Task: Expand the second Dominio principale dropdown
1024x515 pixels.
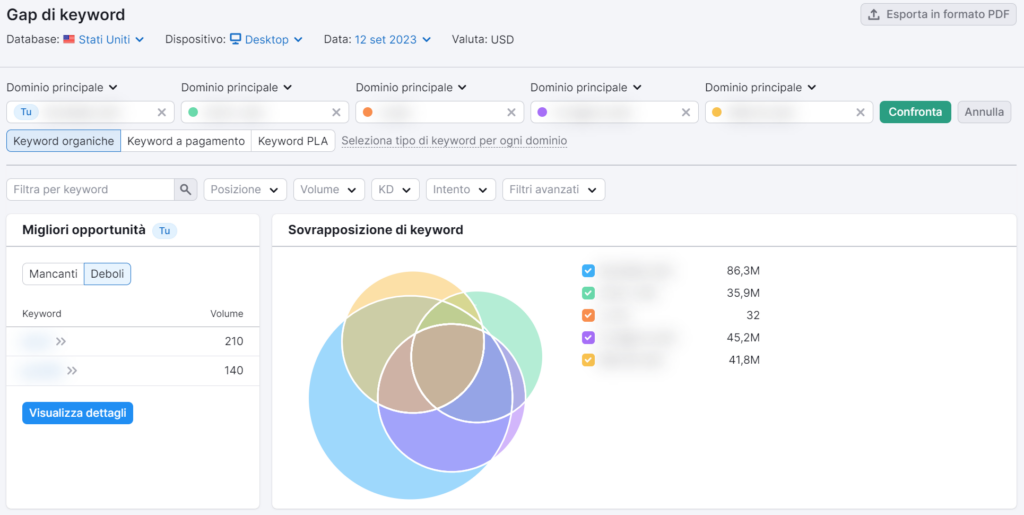Action: tap(236, 87)
